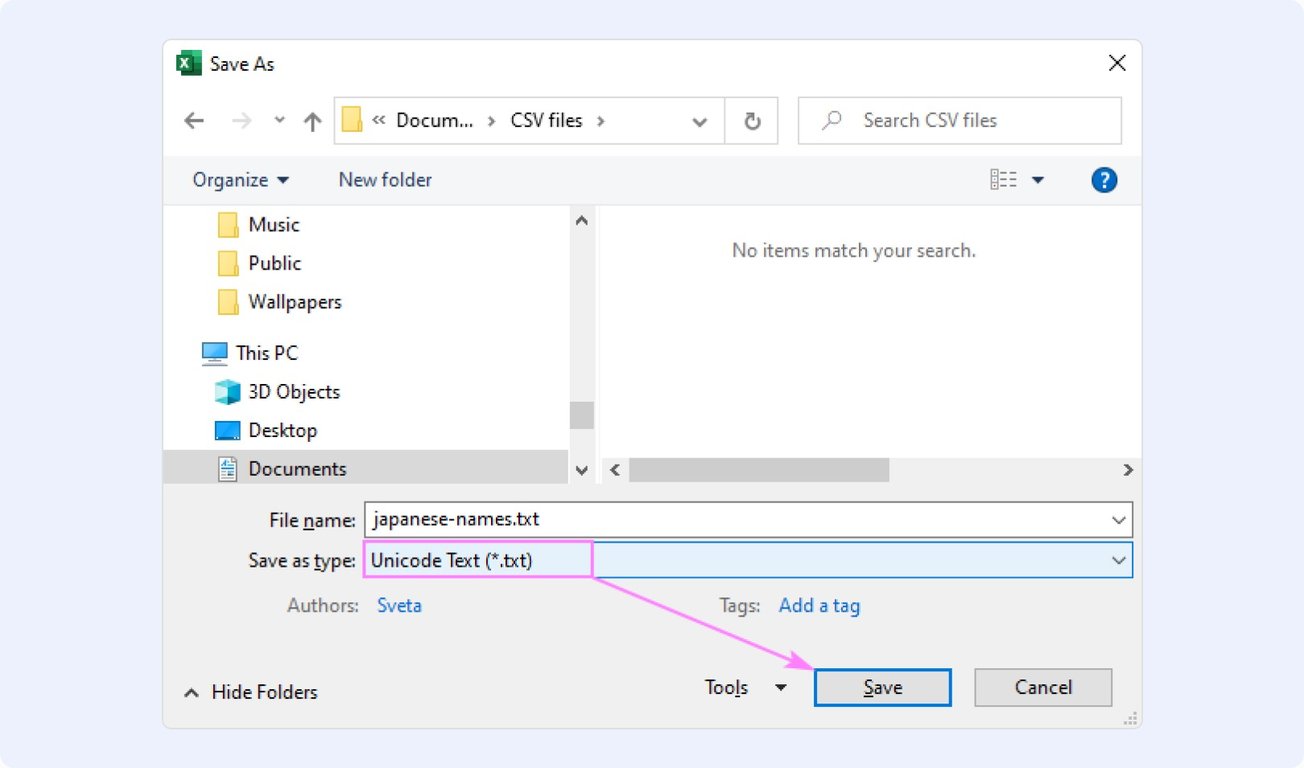Click navigation pane scroll down arrow
Image resolution: width=1304 pixels, height=768 pixels.
pyautogui.click(x=582, y=469)
